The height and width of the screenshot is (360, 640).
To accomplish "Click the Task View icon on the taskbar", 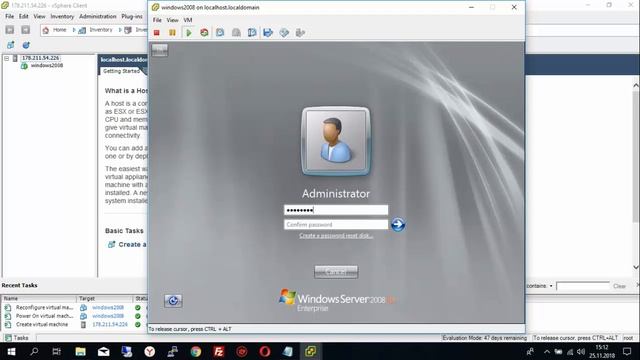I will tap(57, 351).
